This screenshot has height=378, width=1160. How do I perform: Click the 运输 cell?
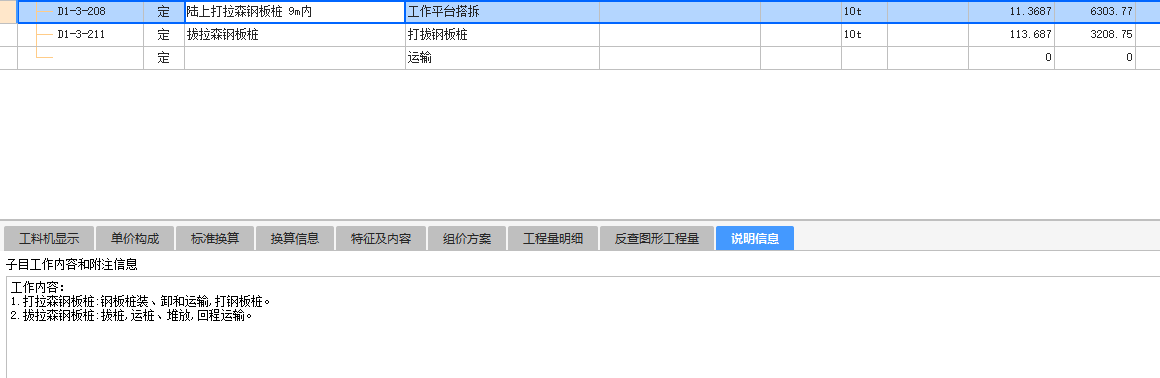(x=502, y=58)
